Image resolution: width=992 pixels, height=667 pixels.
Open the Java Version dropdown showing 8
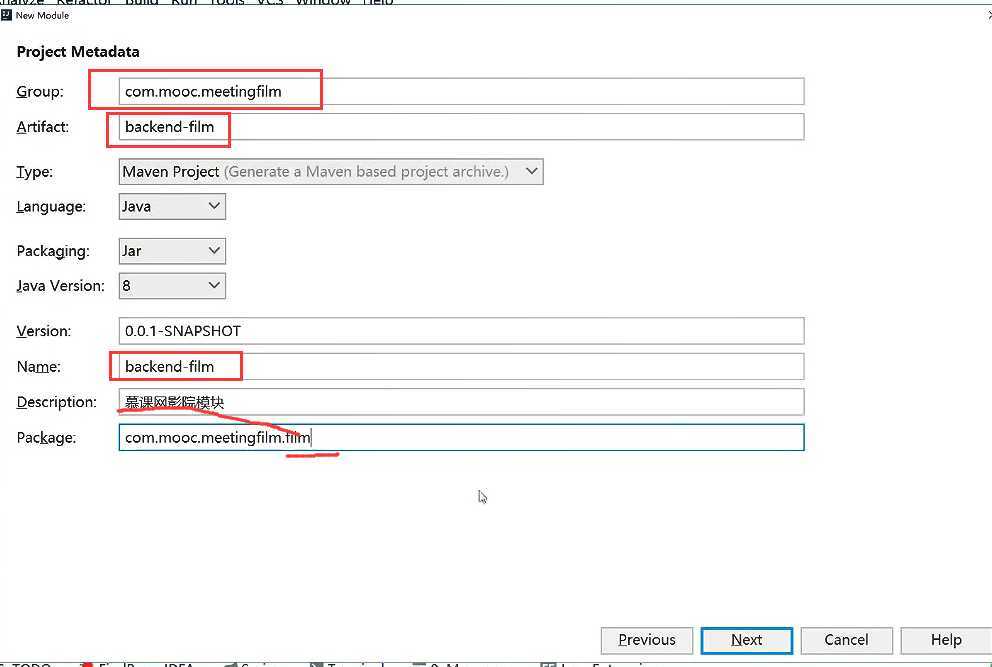(x=172, y=285)
